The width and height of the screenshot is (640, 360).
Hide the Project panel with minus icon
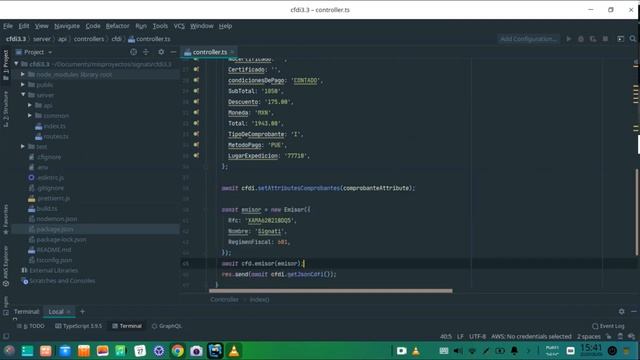[x=173, y=52]
